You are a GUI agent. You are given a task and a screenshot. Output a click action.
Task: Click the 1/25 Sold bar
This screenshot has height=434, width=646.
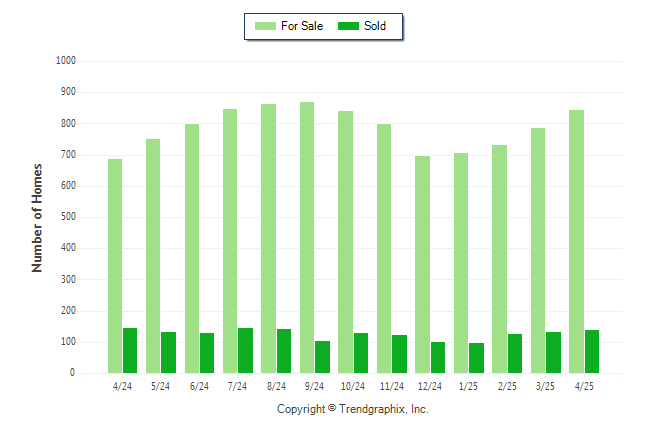476,358
